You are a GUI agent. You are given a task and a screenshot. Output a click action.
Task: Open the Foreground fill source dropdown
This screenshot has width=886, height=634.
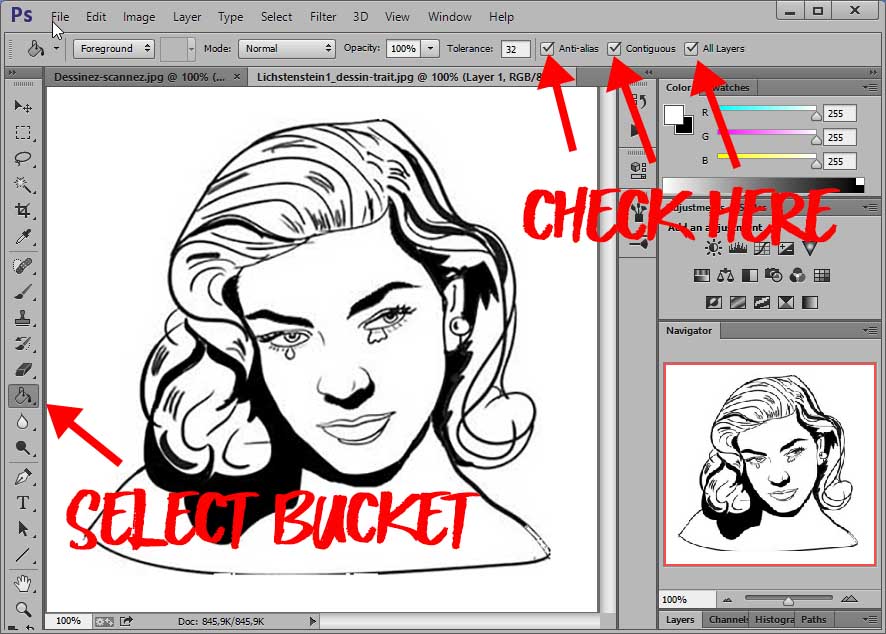pyautogui.click(x=114, y=49)
